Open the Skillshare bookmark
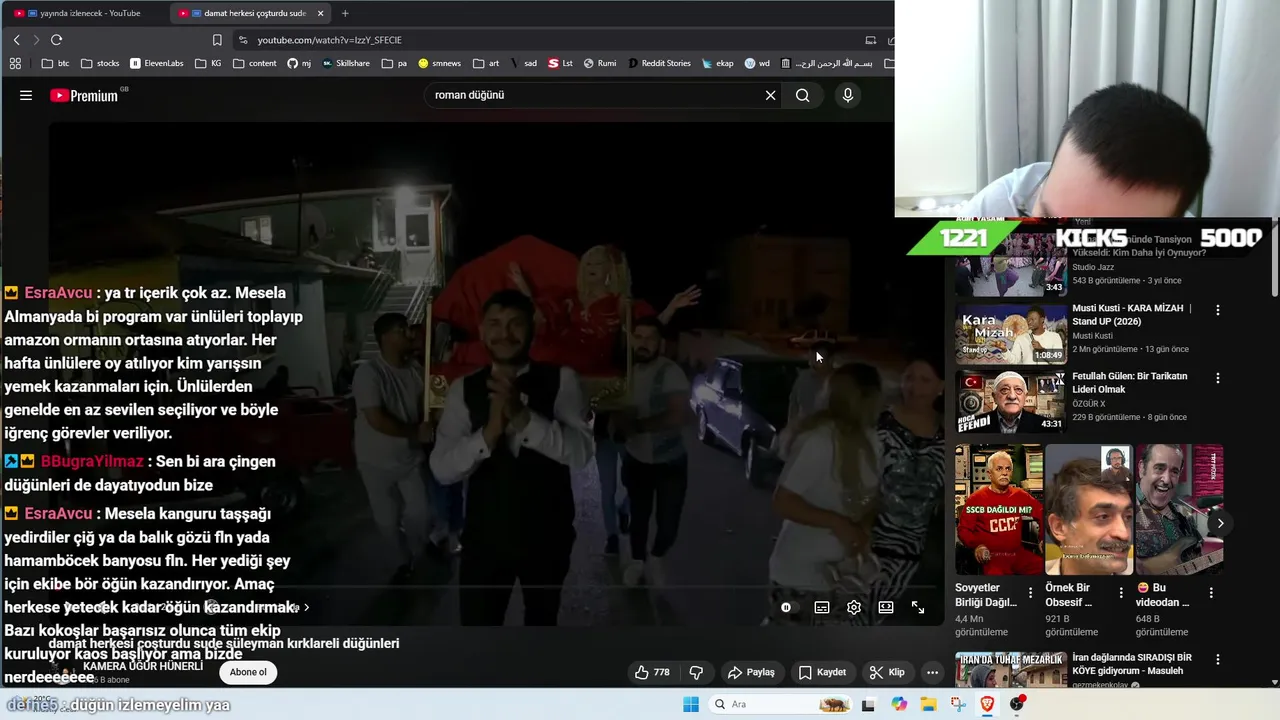 pyautogui.click(x=346, y=63)
